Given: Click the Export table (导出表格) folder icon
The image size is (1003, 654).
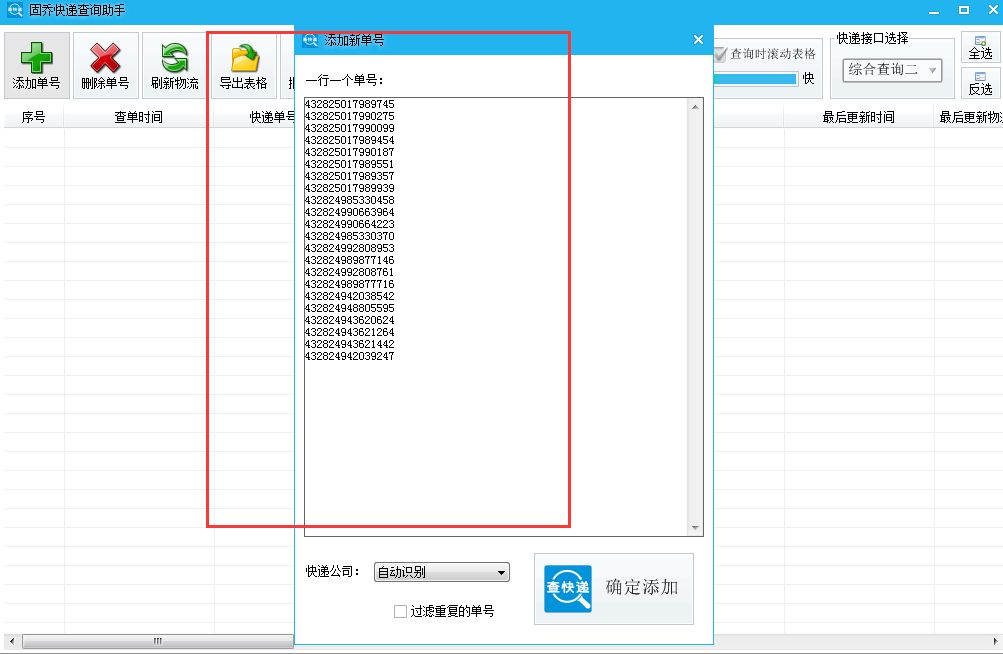Looking at the screenshot, I should [243, 58].
